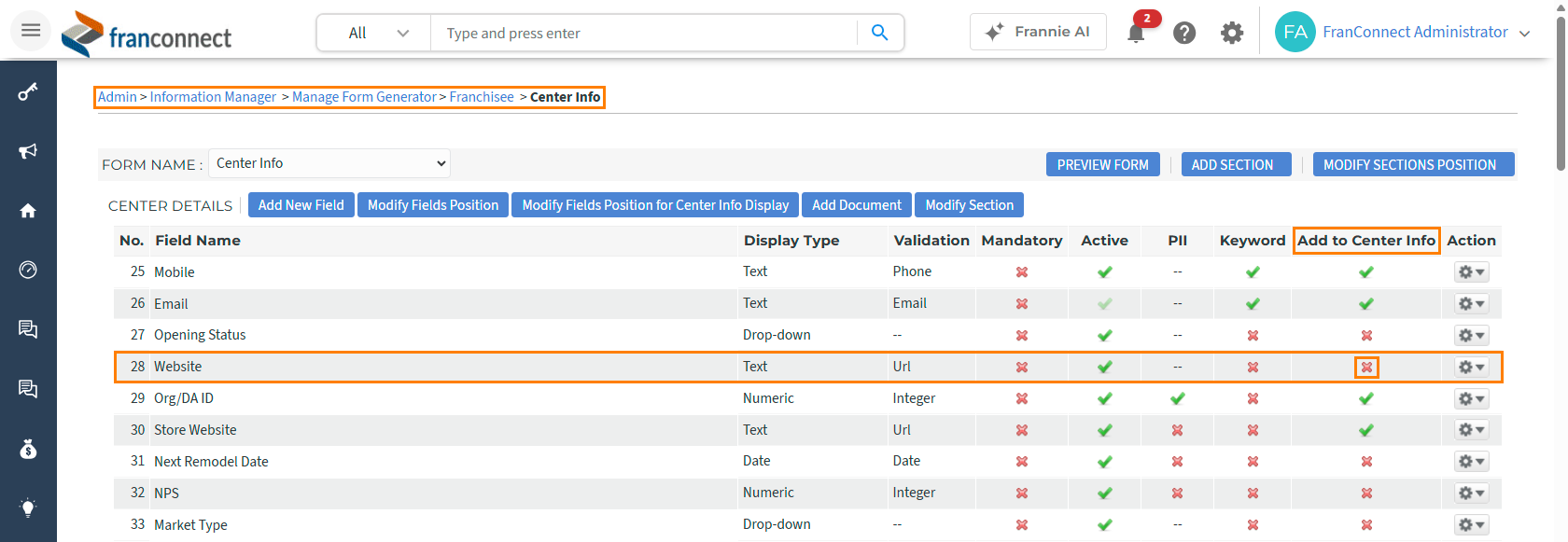Open the settings gear in header
Image resolution: width=1568 pixels, height=542 pixels.
(1232, 34)
